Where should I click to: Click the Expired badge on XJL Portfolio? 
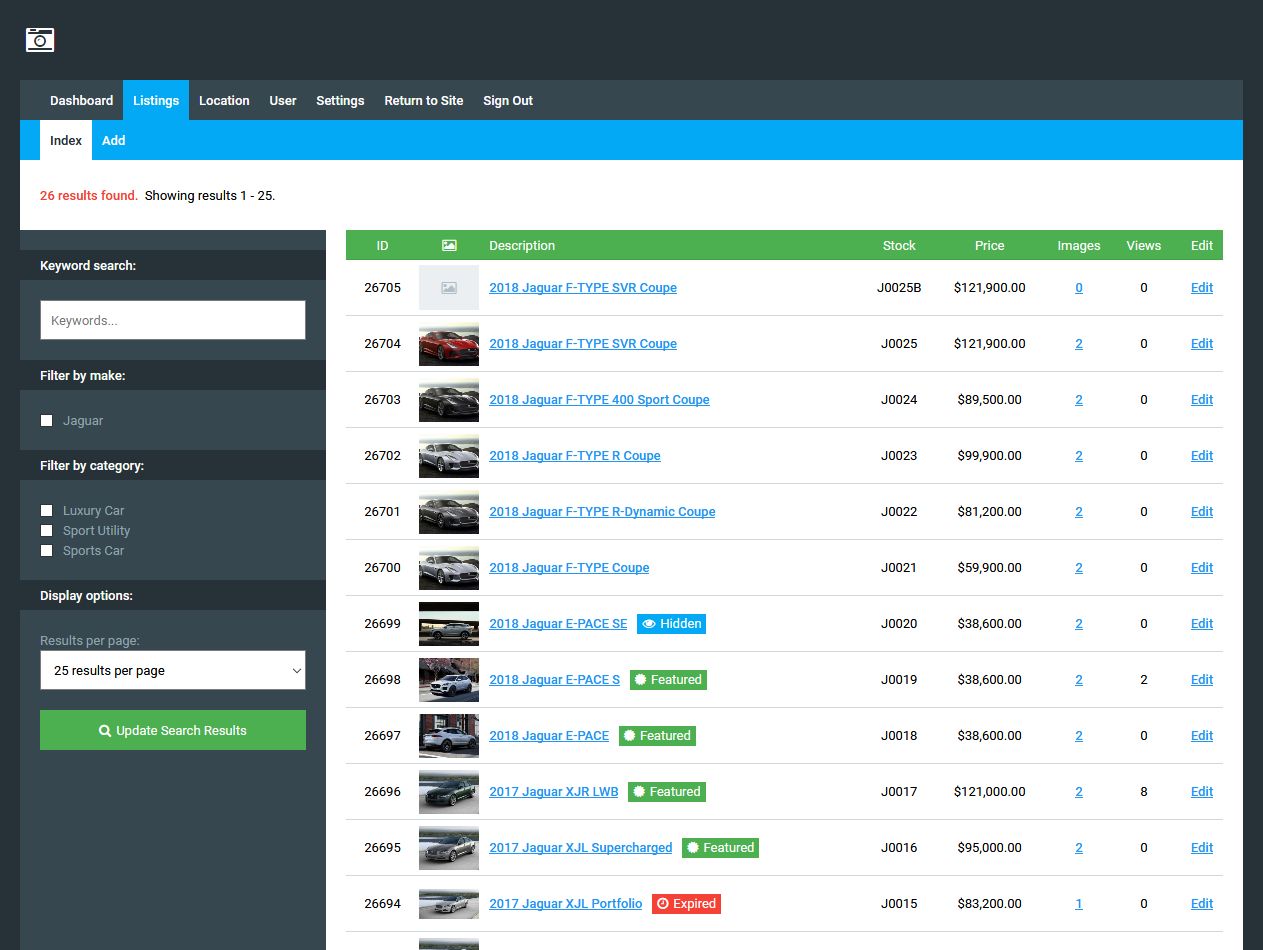tap(686, 904)
